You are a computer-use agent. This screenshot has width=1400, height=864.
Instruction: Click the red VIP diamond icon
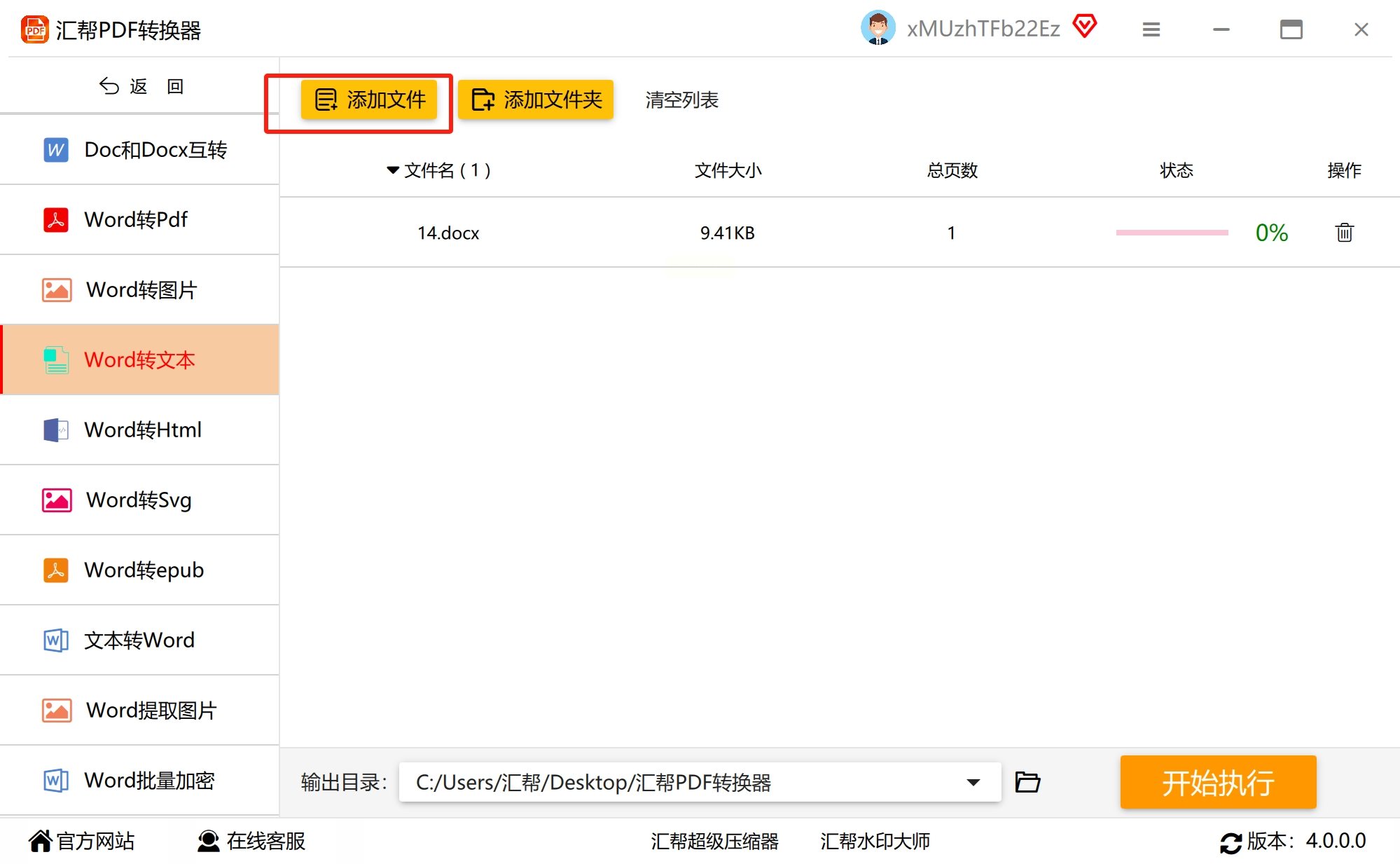[1084, 27]
